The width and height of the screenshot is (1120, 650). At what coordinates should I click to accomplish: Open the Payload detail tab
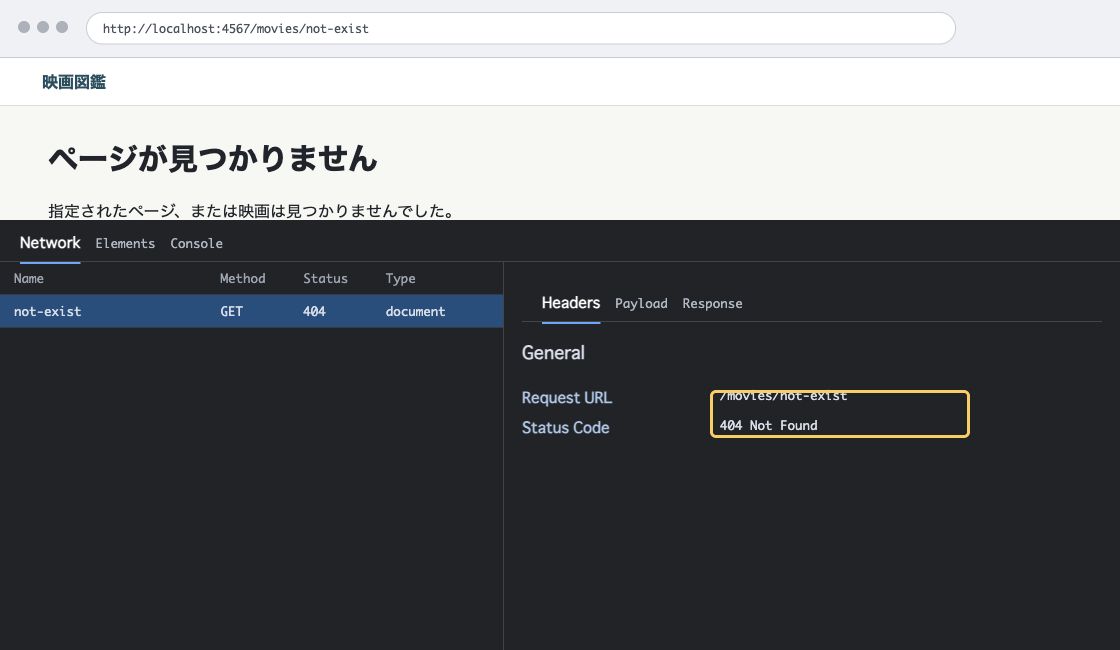pyautogui.click(x=641, y=304)
